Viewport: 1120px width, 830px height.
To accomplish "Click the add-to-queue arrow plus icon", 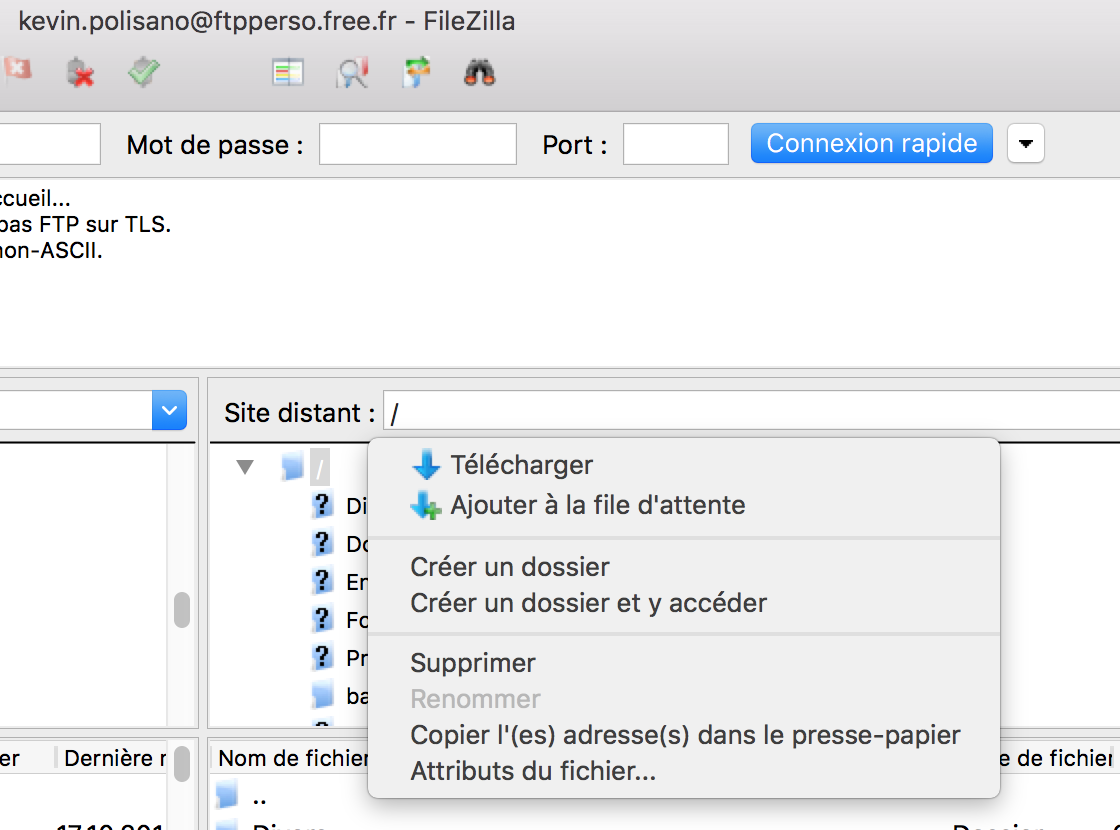I will 426,505.
